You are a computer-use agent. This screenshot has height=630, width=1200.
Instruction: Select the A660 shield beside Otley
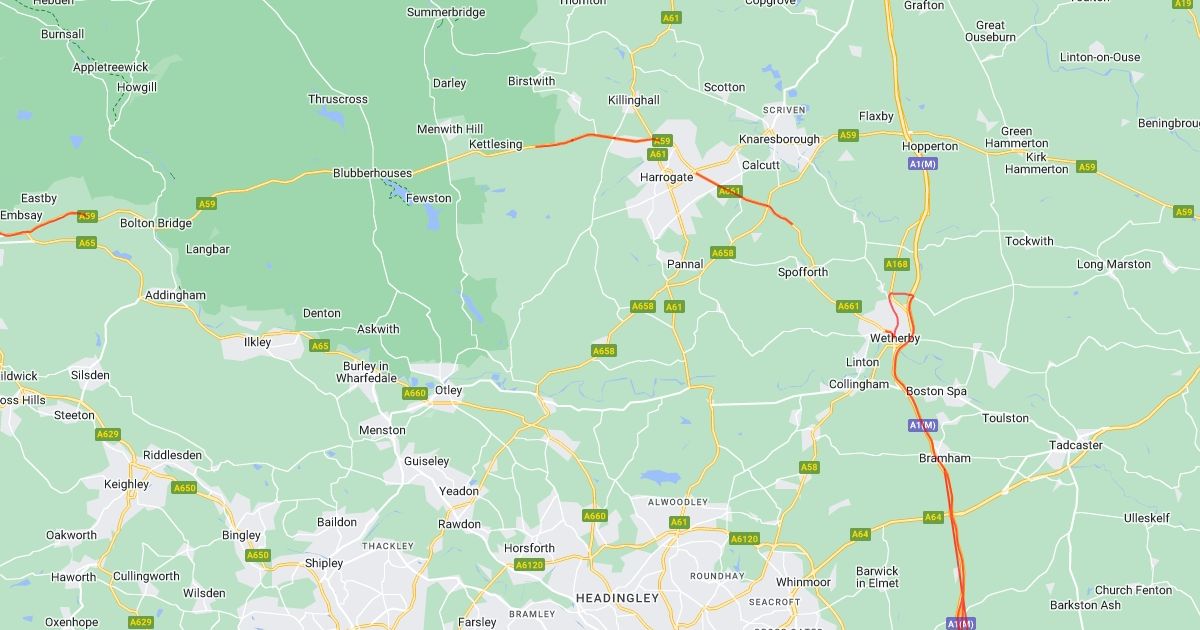[x=415, y=393]
